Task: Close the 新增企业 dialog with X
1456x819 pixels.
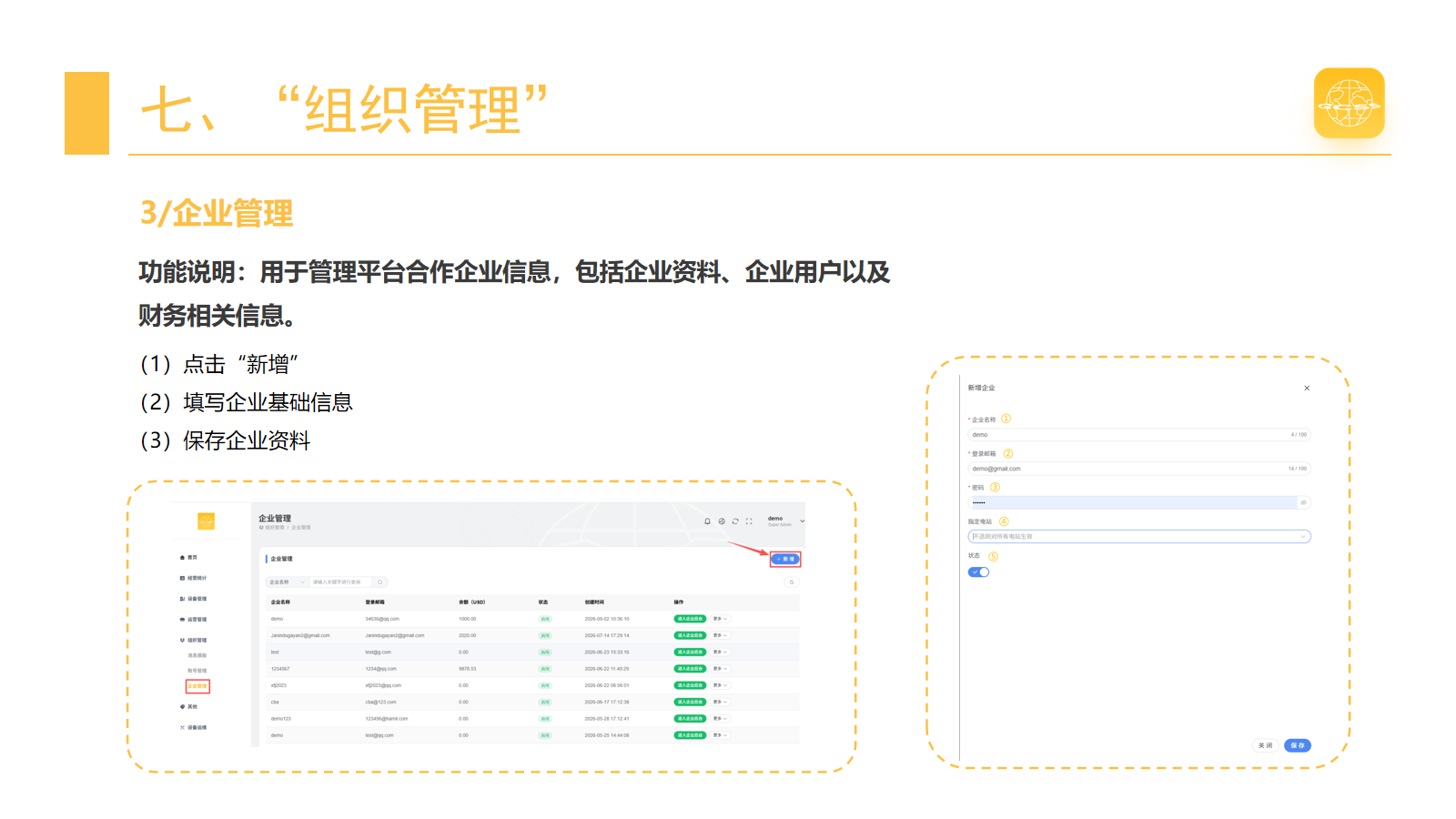Action: pos(1307,389)
